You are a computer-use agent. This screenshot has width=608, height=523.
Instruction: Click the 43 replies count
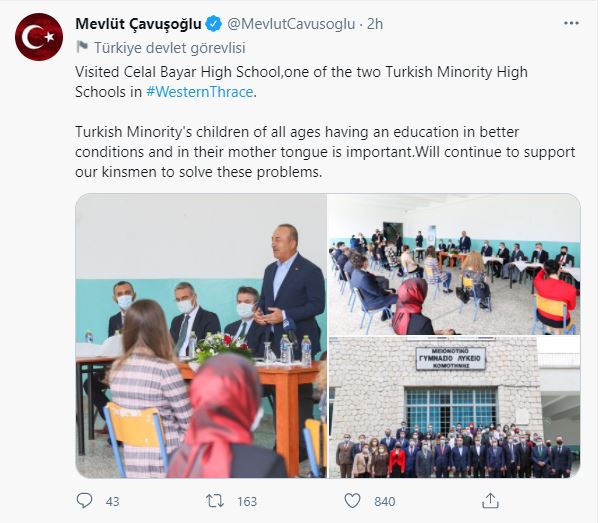click(x=112, y=502)
